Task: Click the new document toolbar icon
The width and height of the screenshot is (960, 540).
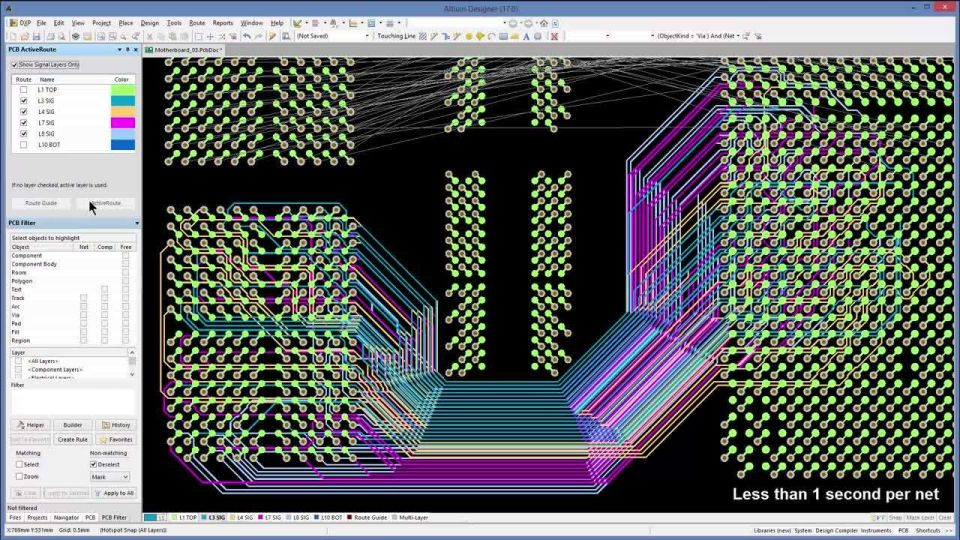Action: click(x=13, y=36)
